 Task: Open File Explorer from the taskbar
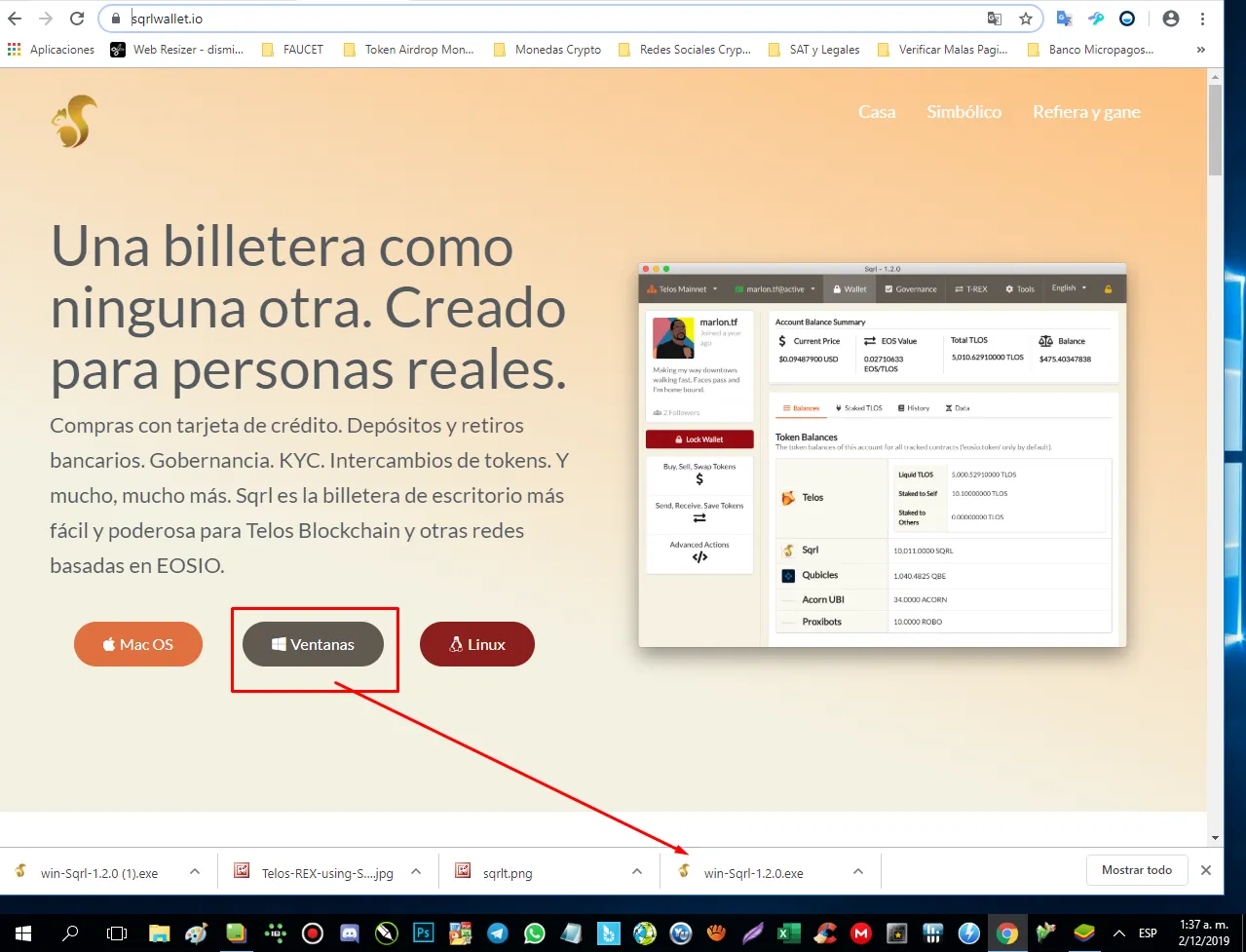(x=159, y=933)
